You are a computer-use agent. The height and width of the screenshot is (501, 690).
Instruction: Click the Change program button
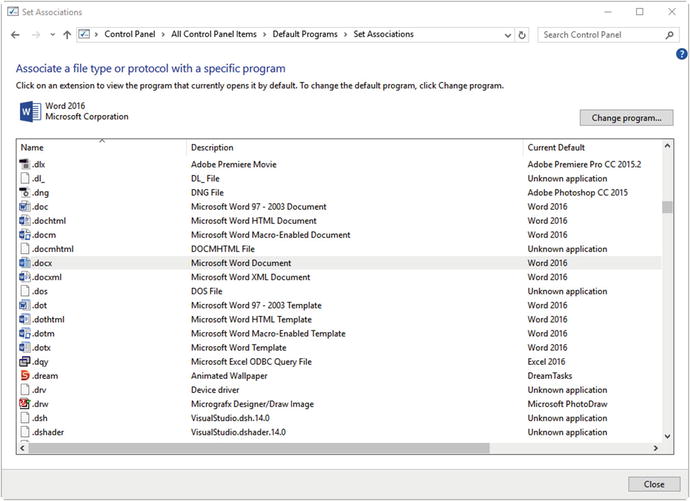pyautogui.click(x=626, y=118)
